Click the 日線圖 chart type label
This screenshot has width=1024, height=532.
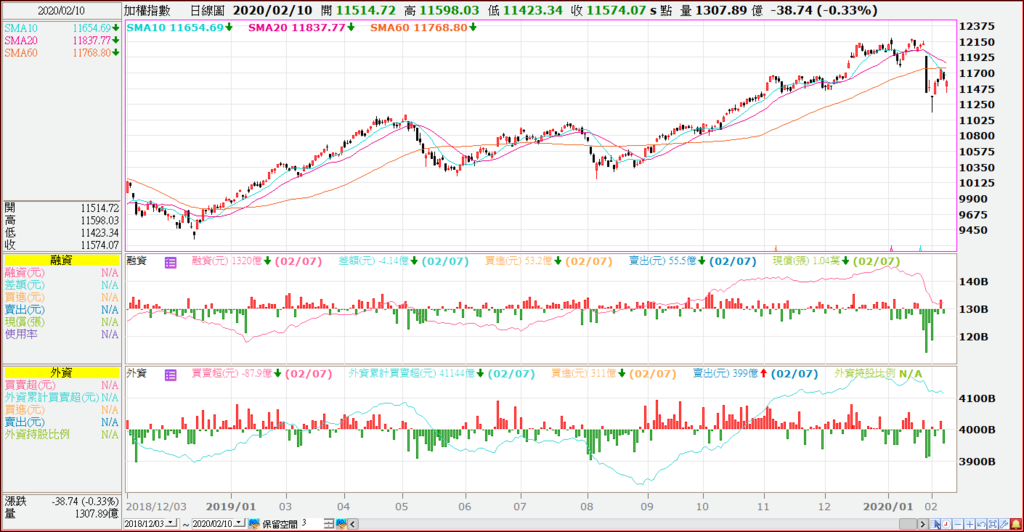click(207, 10)
